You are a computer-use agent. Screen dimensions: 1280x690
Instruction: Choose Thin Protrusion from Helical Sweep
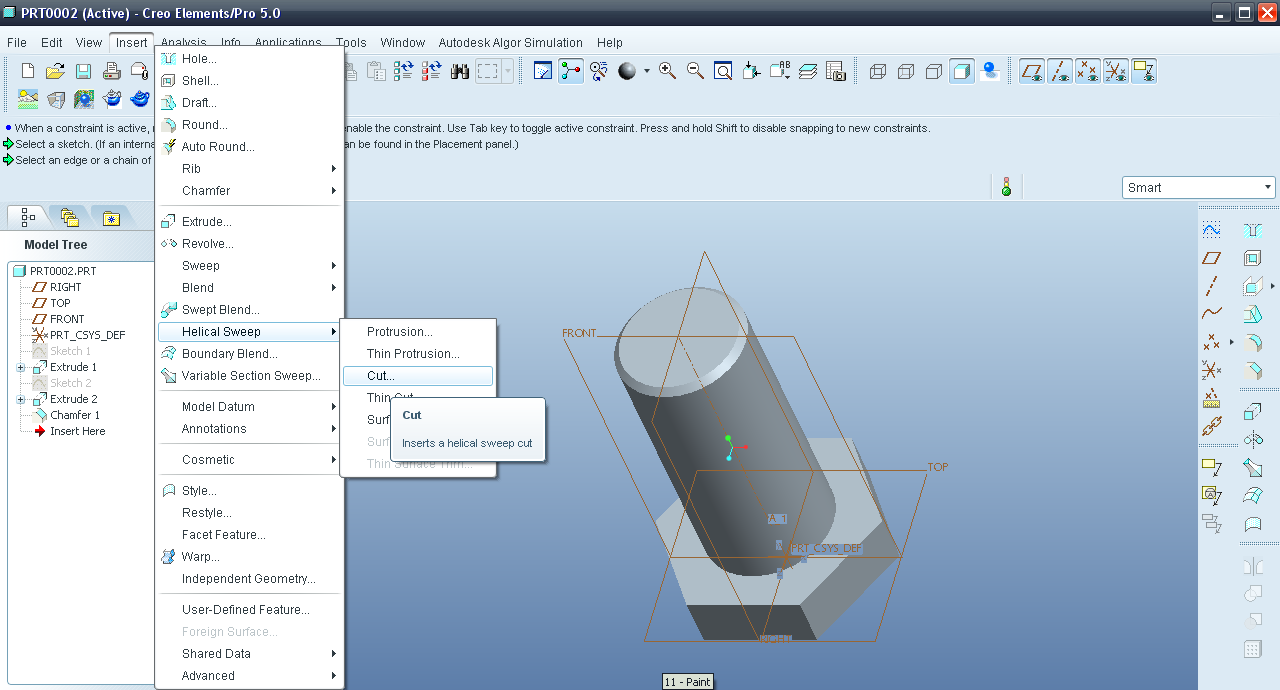[418, 354]
